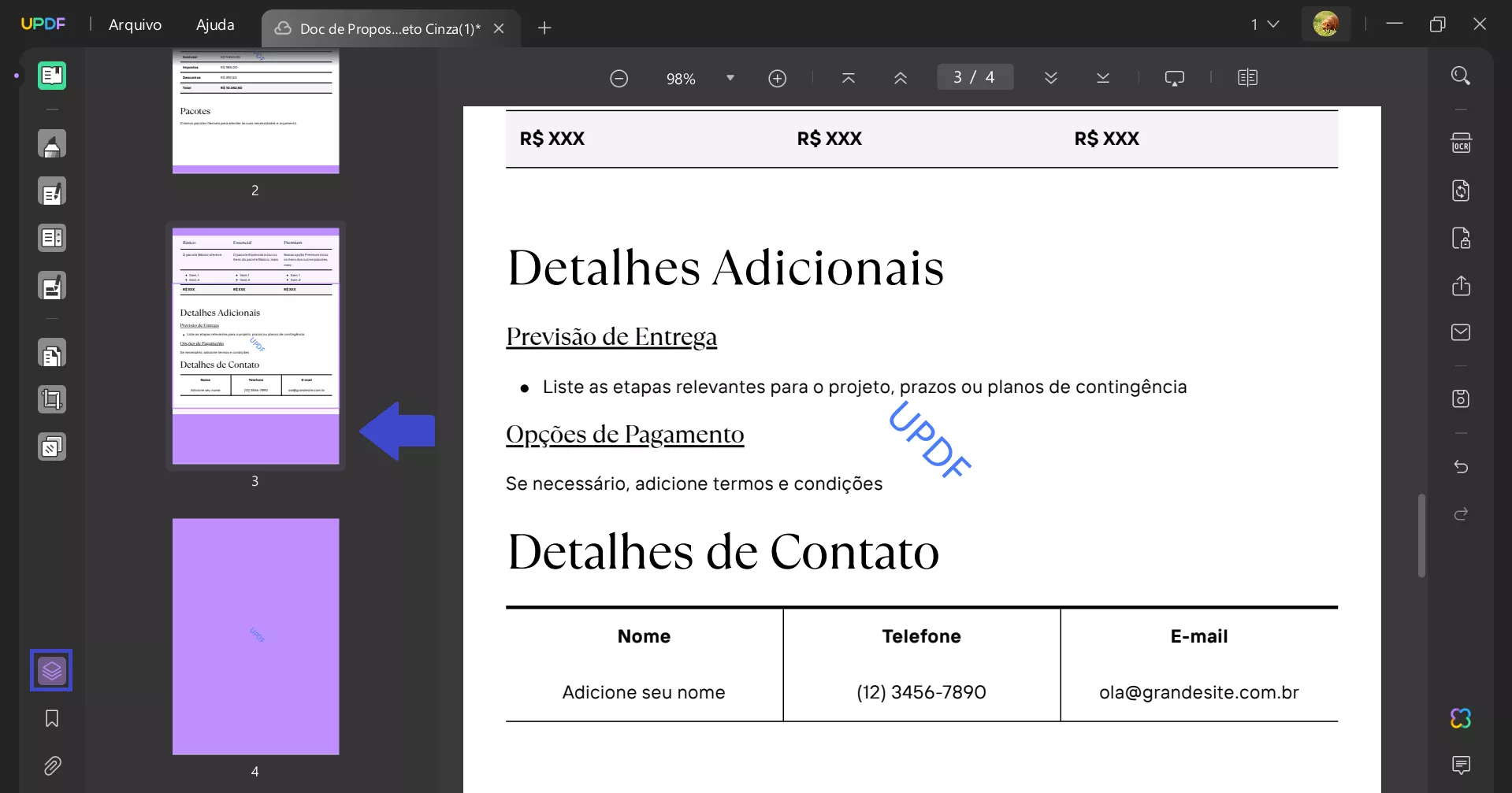
Task: Open the email document tool
Action: tap(1462, 332)
